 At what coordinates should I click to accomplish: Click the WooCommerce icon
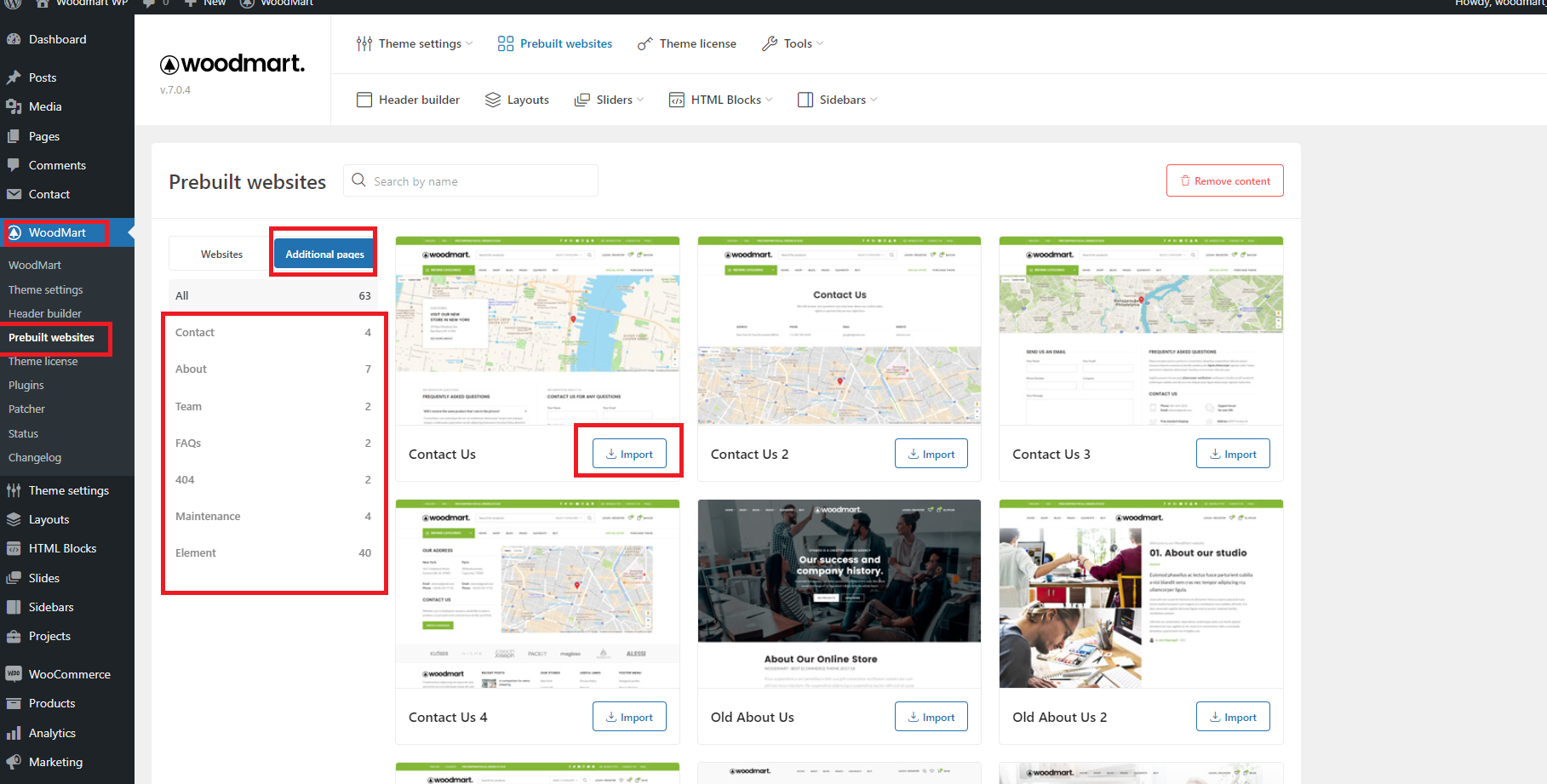[14, 674]
